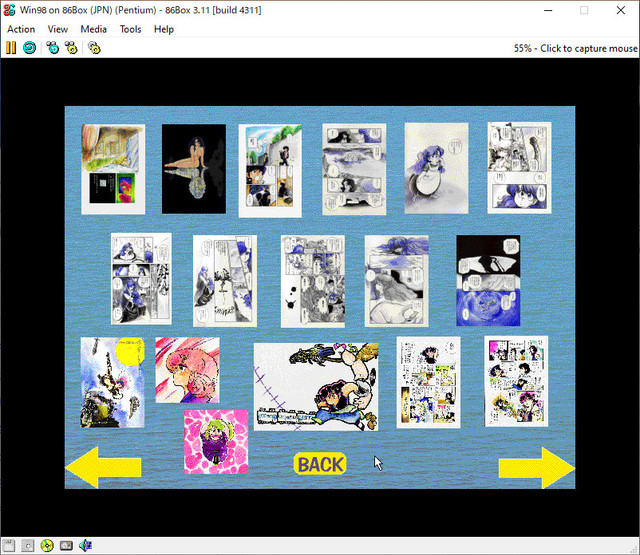Open the manga page with black top and blue bottom
The width and height of the screenshot is (640, 555).
[x=488, y=281]
